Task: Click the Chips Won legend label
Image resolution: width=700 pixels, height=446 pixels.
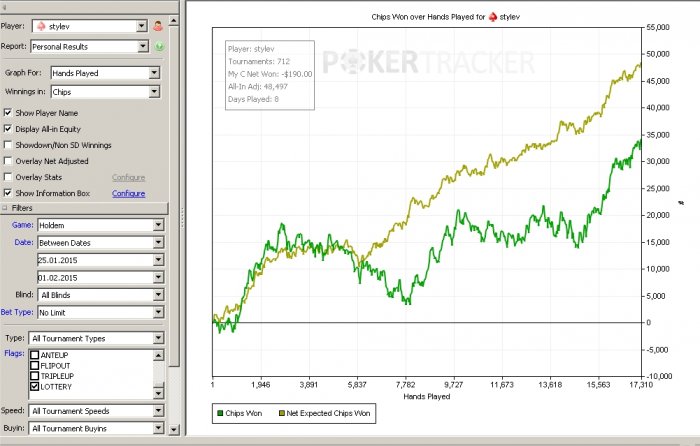Action: [x=244, y=413]
